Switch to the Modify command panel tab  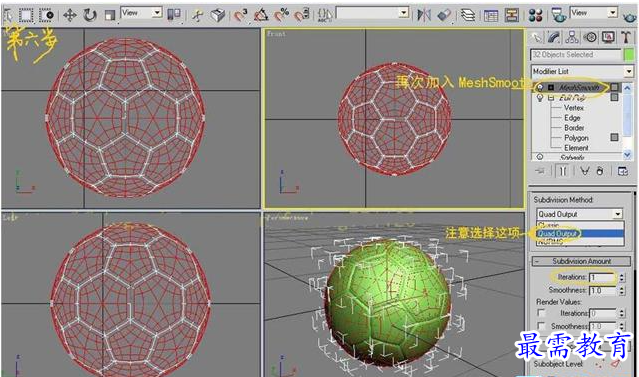554,37
